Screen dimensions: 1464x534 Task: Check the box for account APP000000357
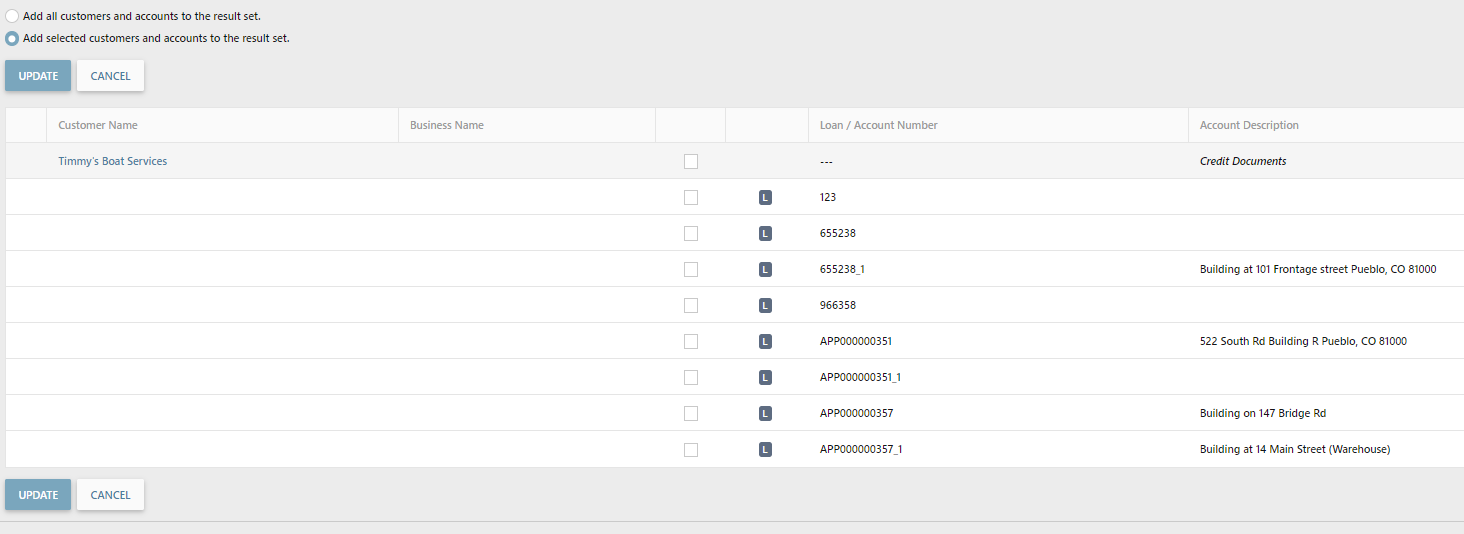[x=691, y=414]
